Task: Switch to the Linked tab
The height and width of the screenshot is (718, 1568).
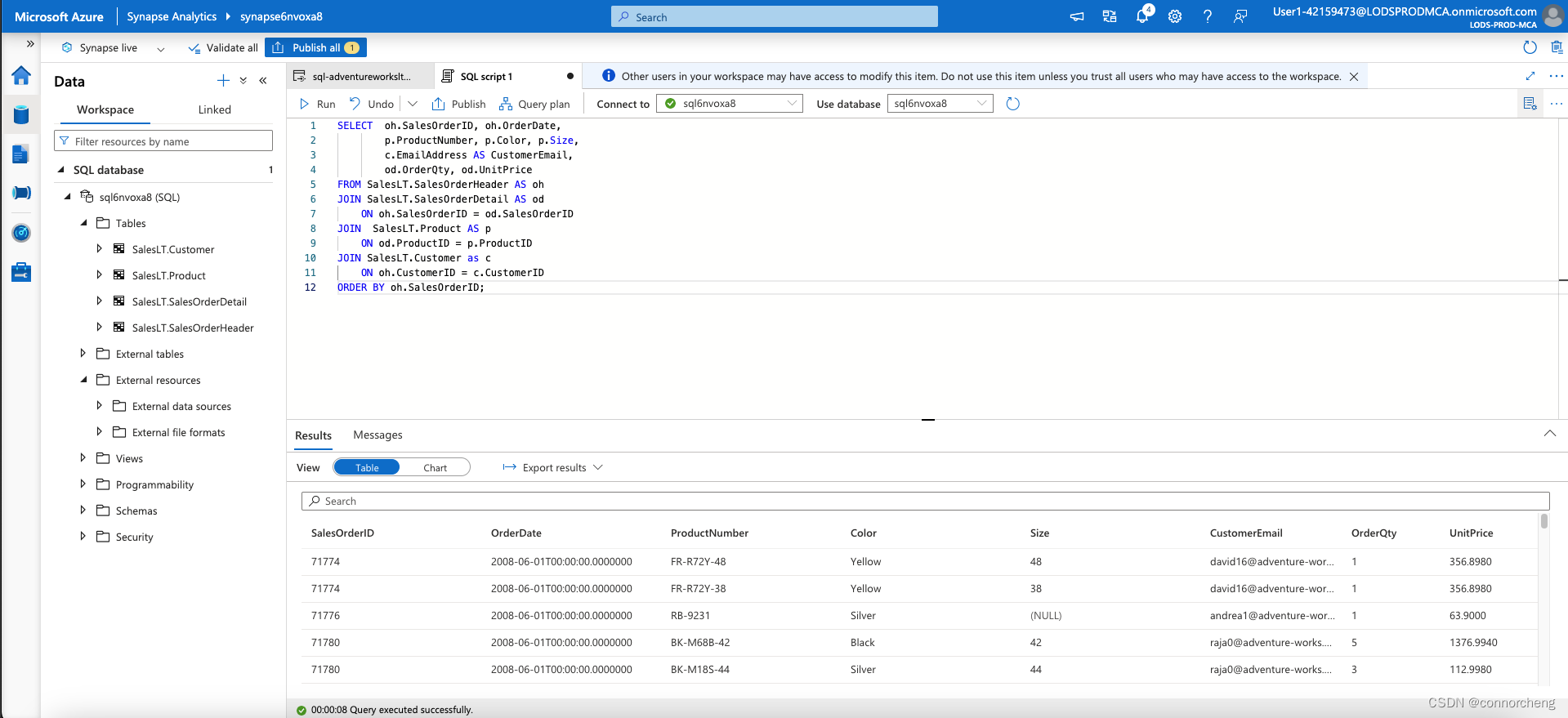Action: pyautogui.click(x=215, y=109)
